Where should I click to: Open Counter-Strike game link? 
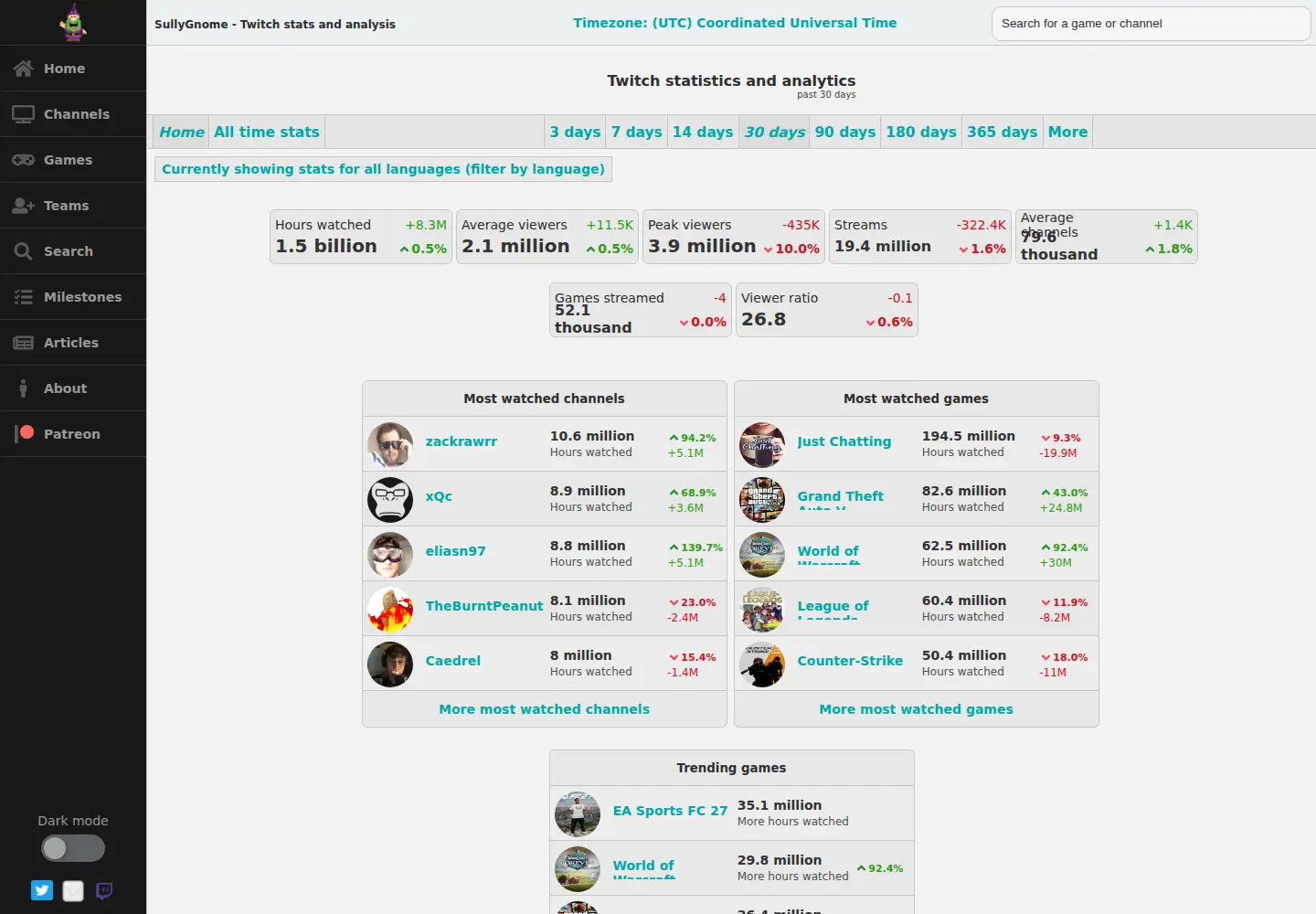pos(850,661)
